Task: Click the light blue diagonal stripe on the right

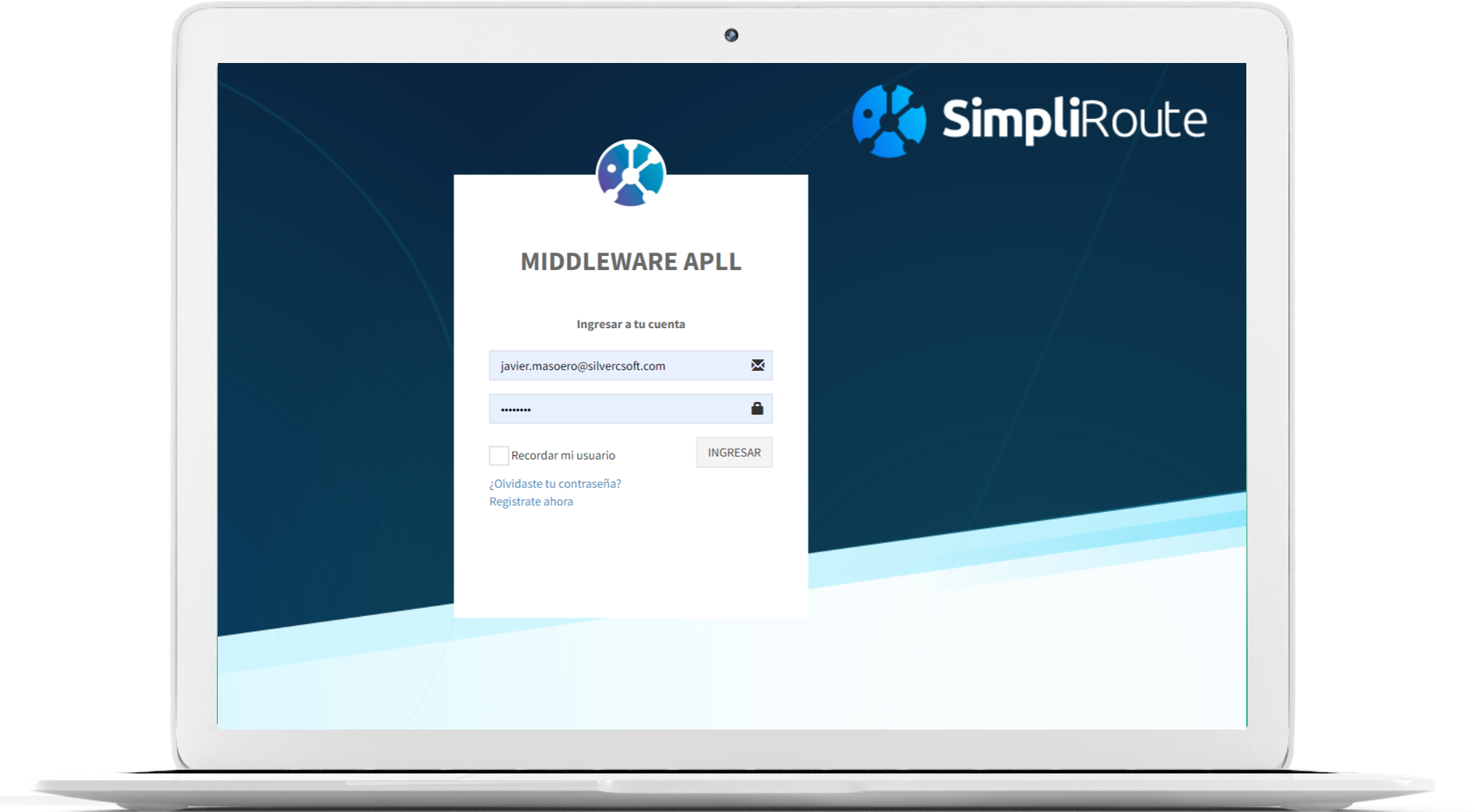Action: click(1089, 537)
